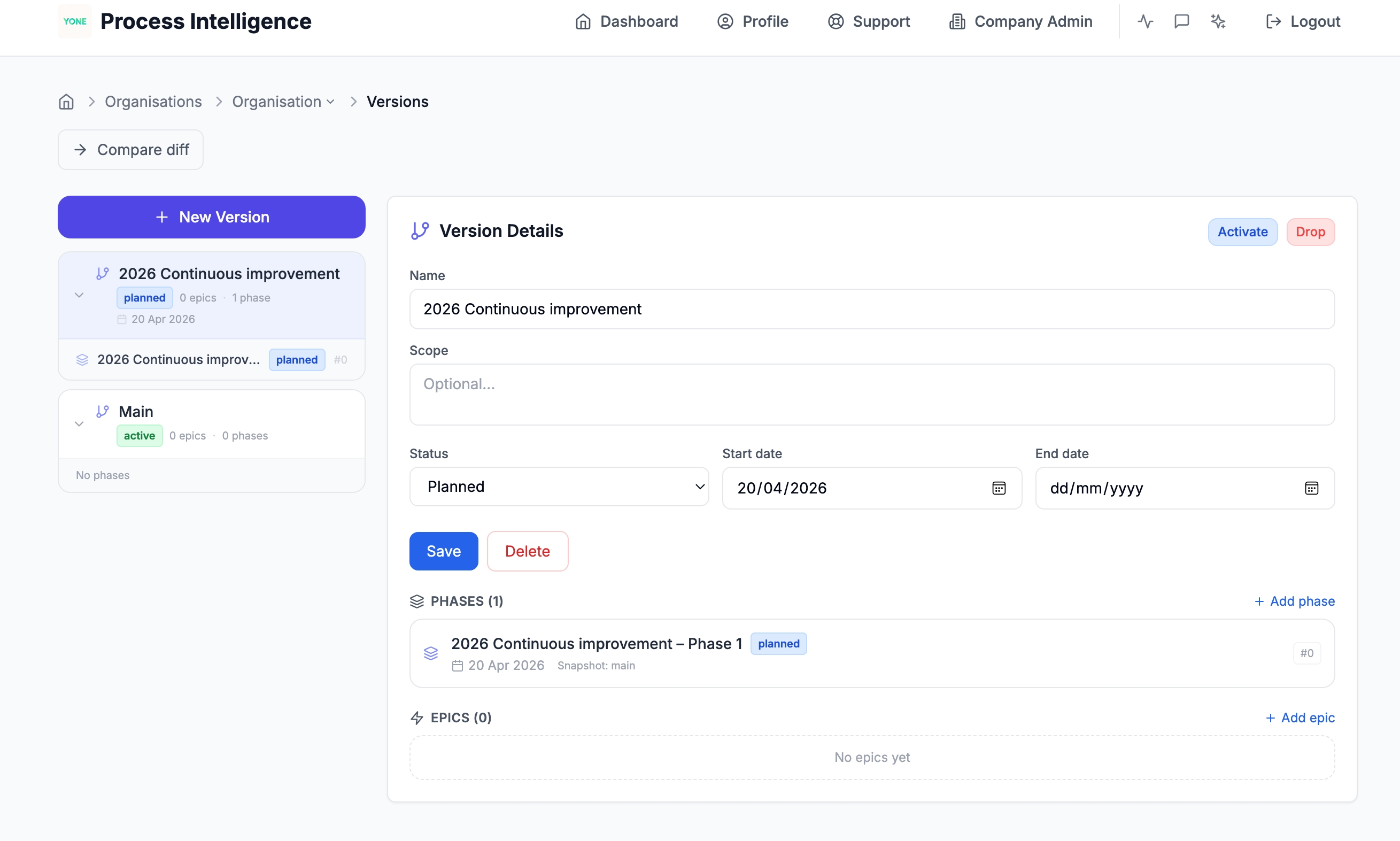Click lightning icon beside EPICS heading
The width and height of the screenshot is (1400, 841).
(x=417, y=718)
